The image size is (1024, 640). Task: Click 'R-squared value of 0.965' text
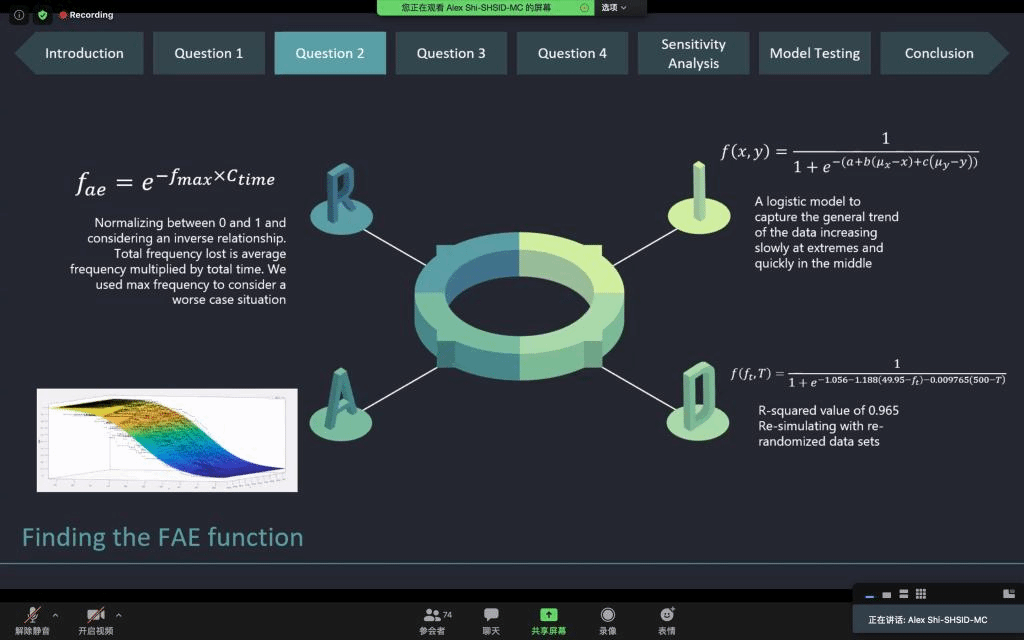(x=828, y=410)
